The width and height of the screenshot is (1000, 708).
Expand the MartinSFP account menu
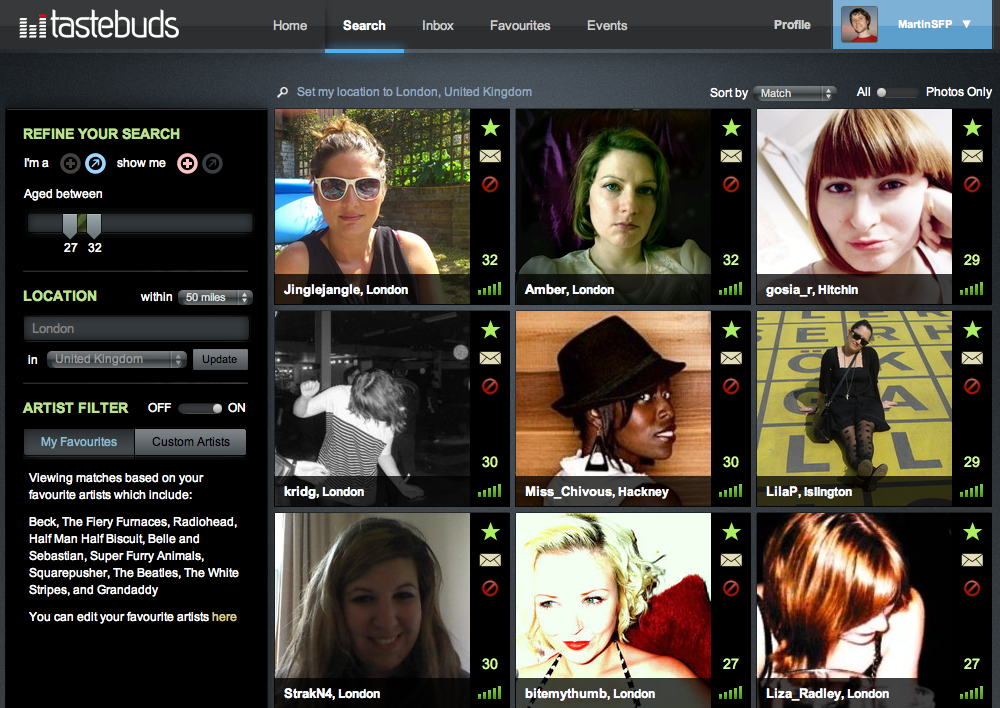coord(912,24)
